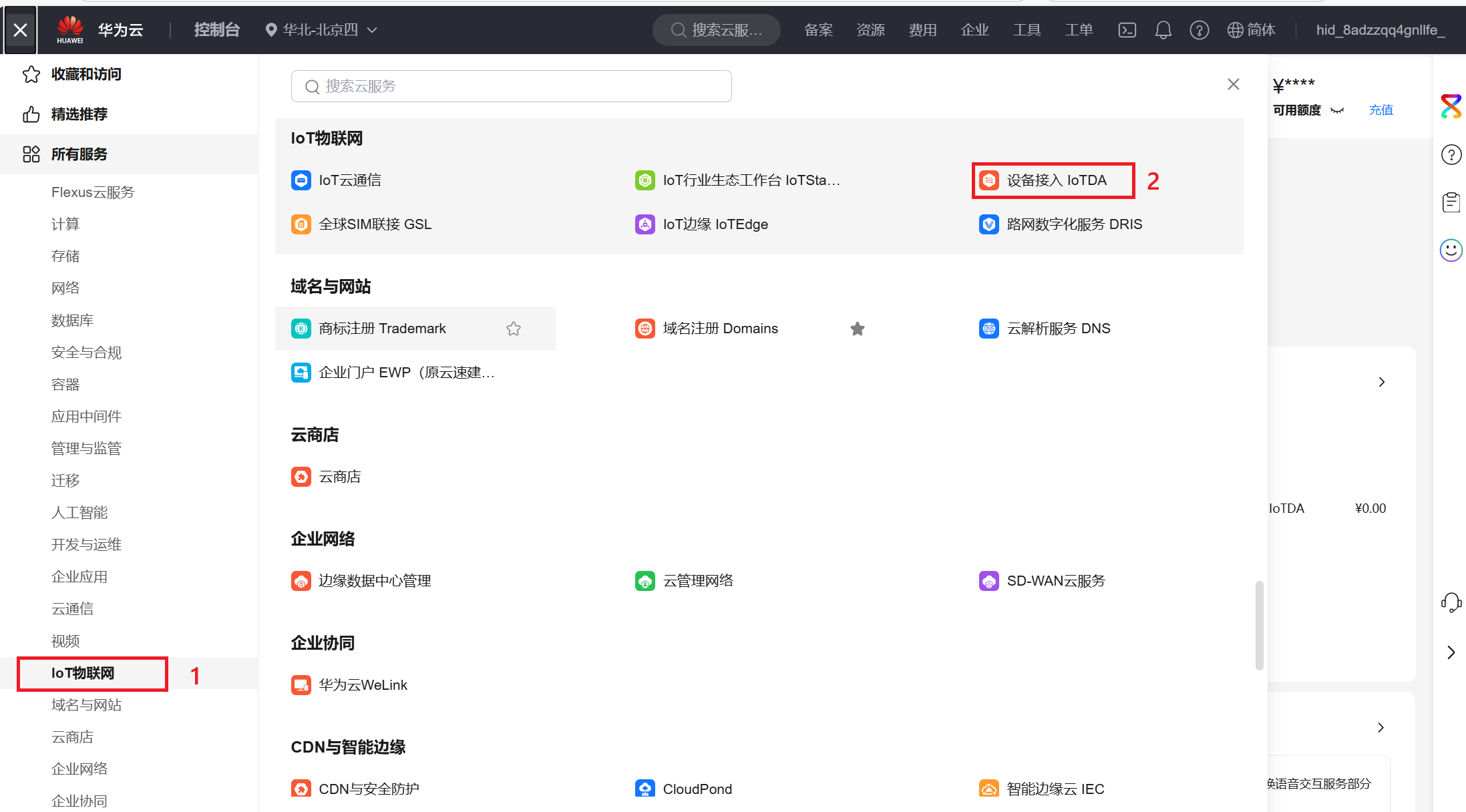Click the 充值 recharge link
The height and width of the screenshot is (812, 1466).
pos(1381,110)
